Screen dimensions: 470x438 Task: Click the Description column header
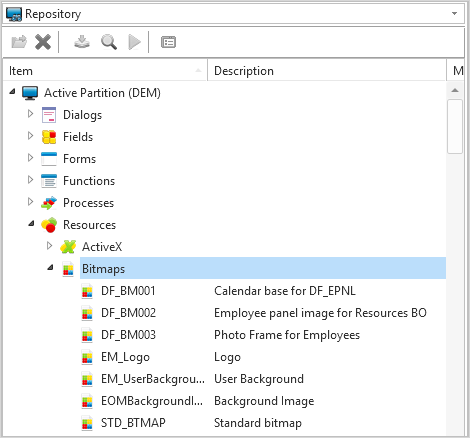tap(327, 71)
